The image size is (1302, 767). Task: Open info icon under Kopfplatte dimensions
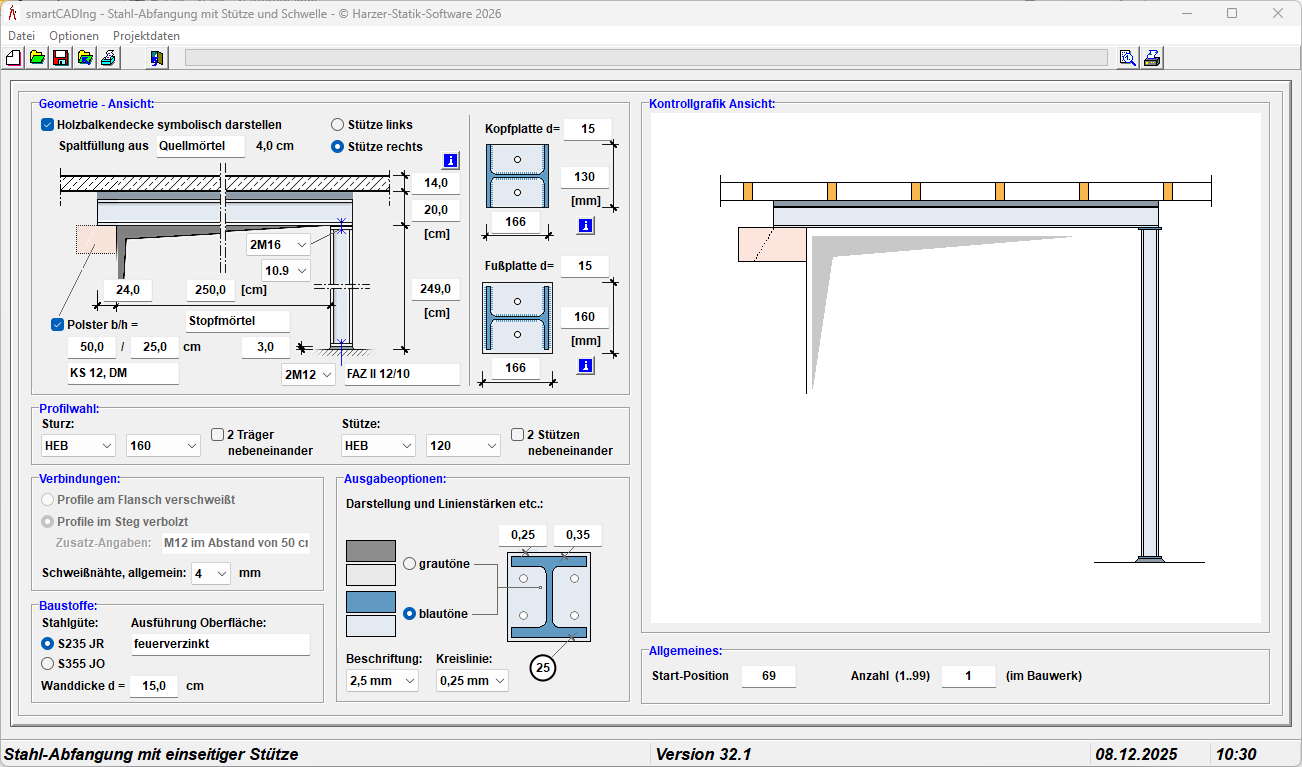pos(586,226)
